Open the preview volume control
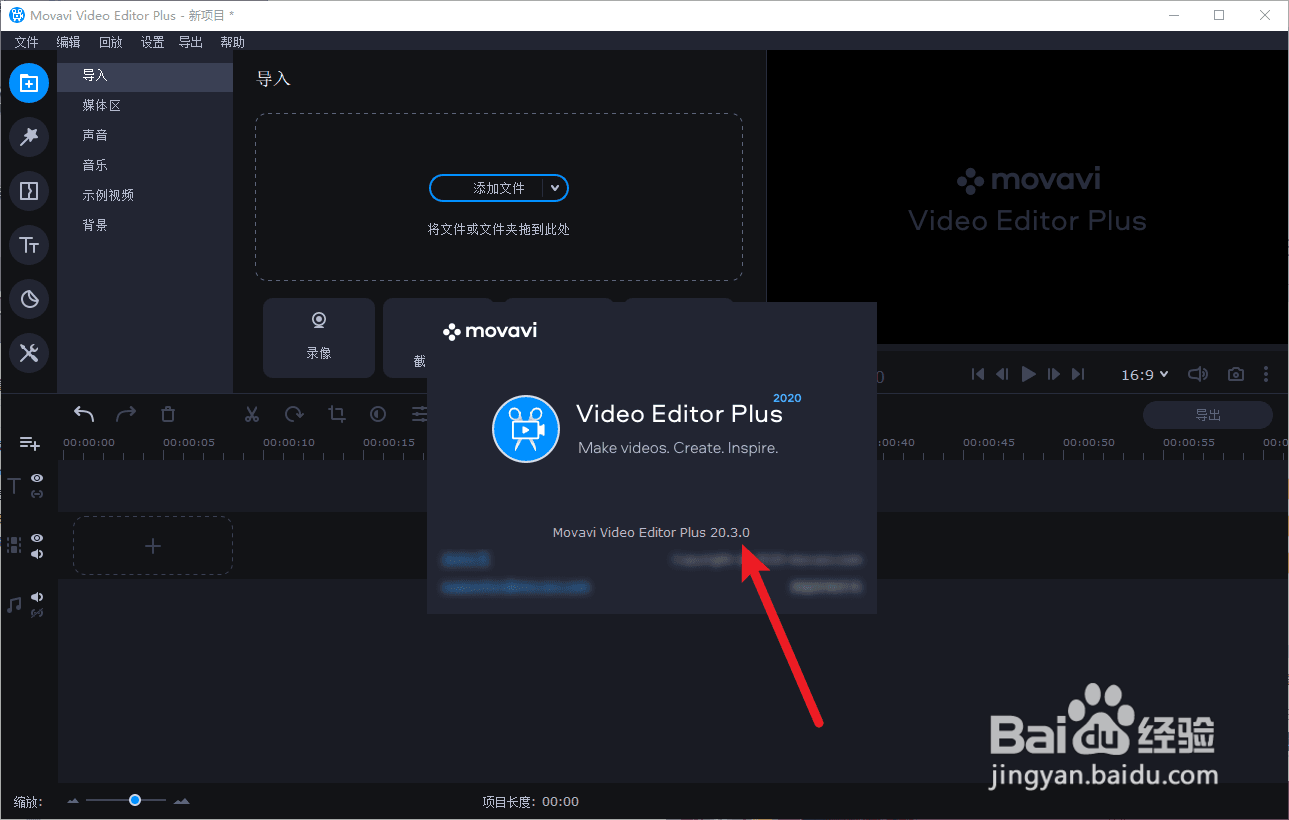Viewport: 1289px width, 820px height. (x=1198, y=374)
